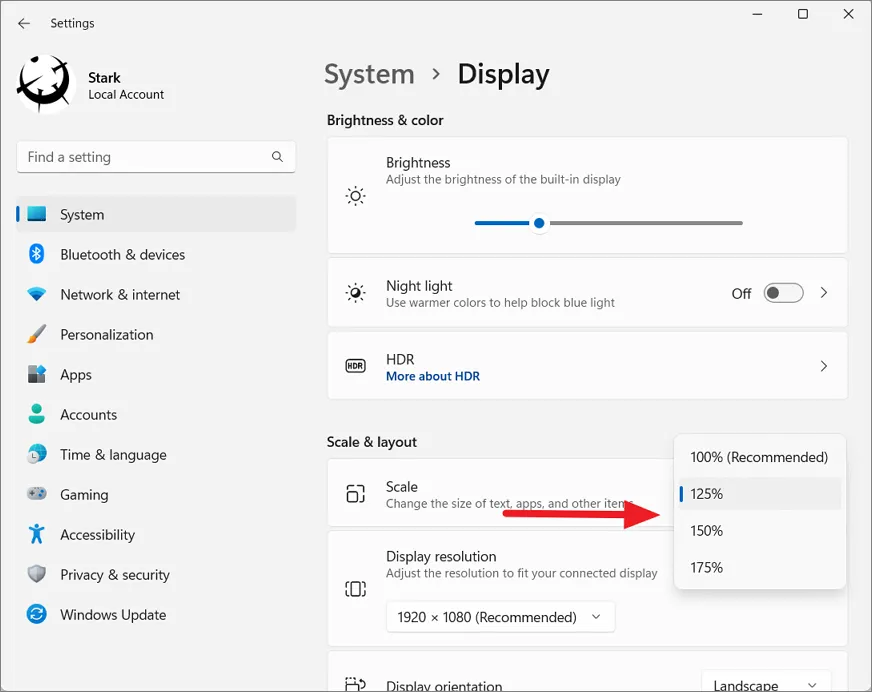
Task: Select the Accounts person icon
Action: point(37,414)
